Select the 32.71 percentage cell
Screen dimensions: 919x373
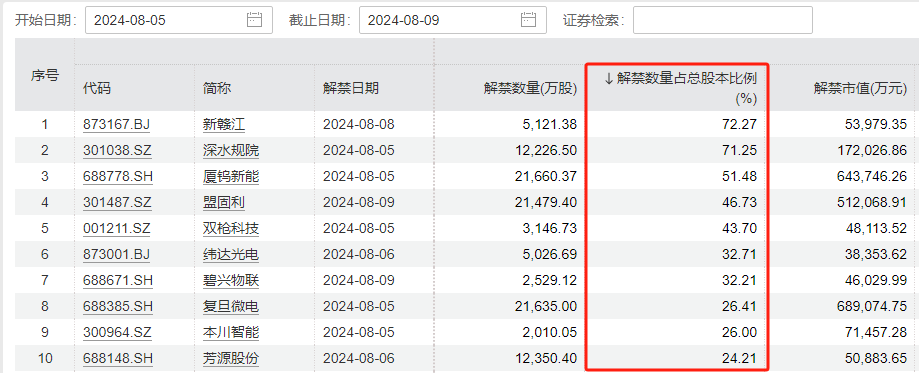click(741, 255)
